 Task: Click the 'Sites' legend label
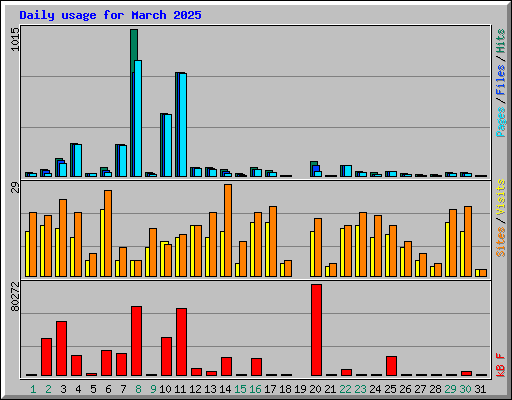[x=501, y=242]
